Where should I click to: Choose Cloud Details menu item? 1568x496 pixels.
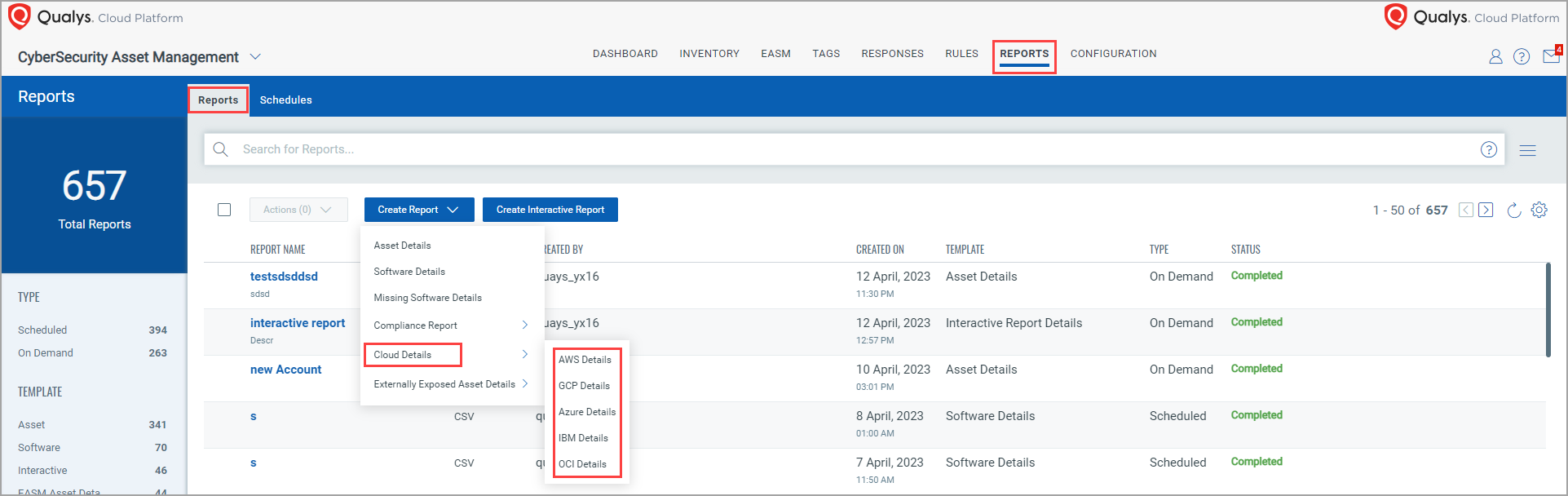click(402, 355)
